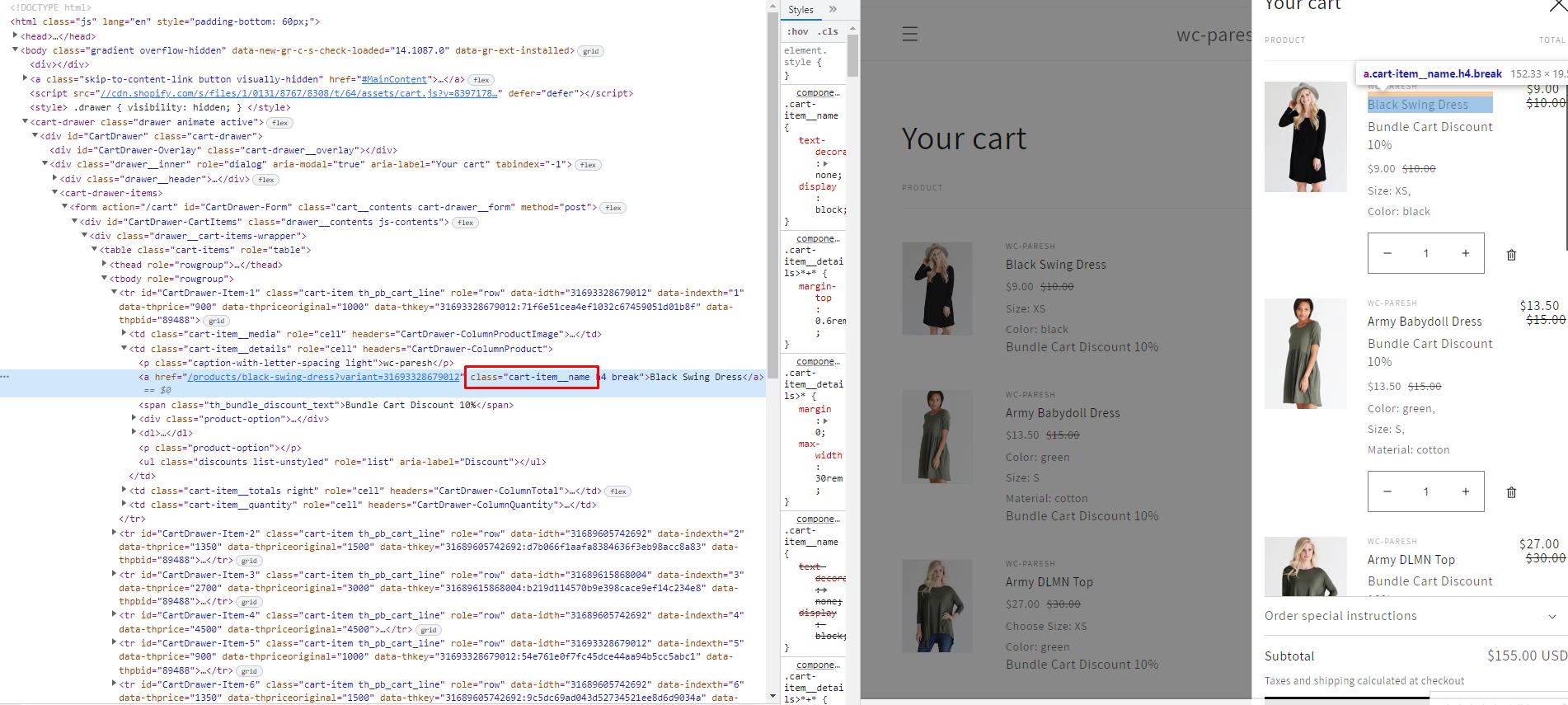Select the th_bundle_discount_text span node
1568x705 pixels.
point(326,405)
